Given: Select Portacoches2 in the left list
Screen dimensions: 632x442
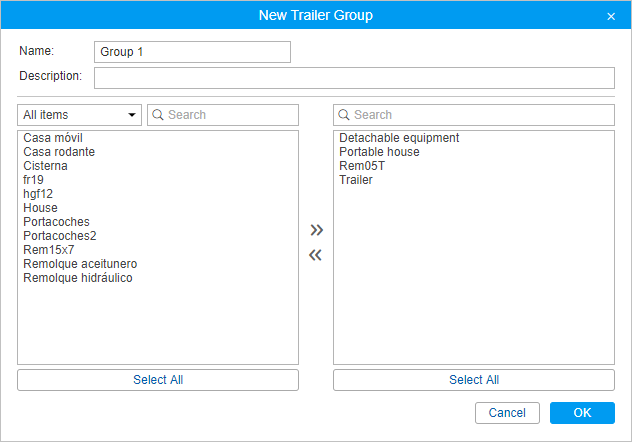Looking at the screenshot, I should (x=60, y=236).
